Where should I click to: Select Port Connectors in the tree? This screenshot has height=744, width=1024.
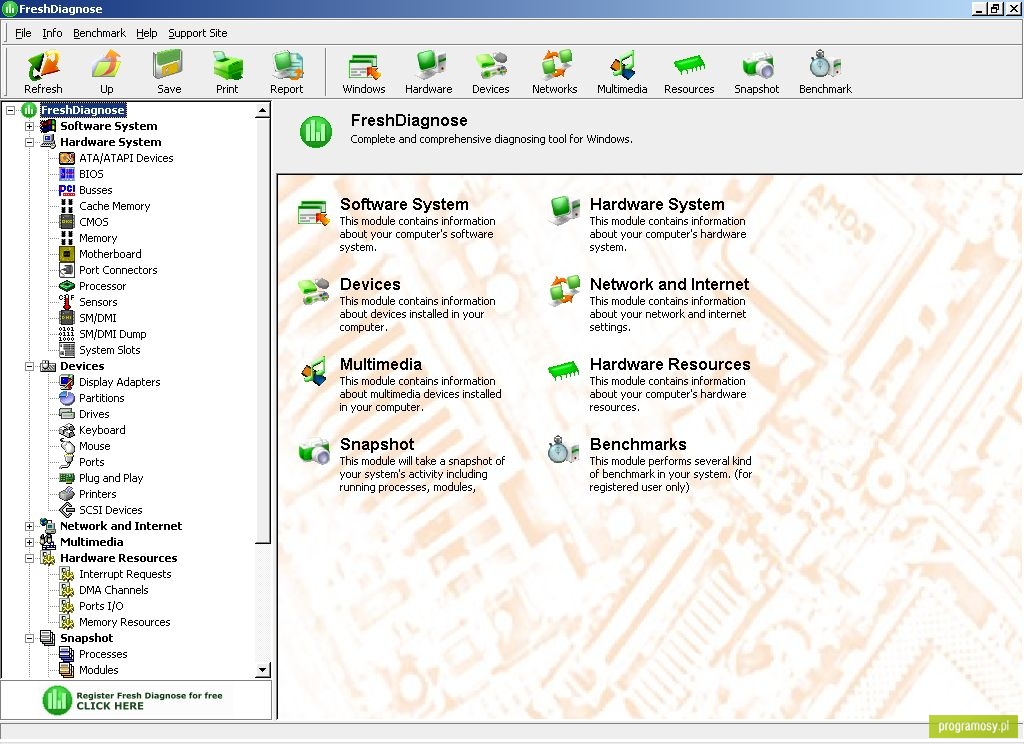point(118,270)
